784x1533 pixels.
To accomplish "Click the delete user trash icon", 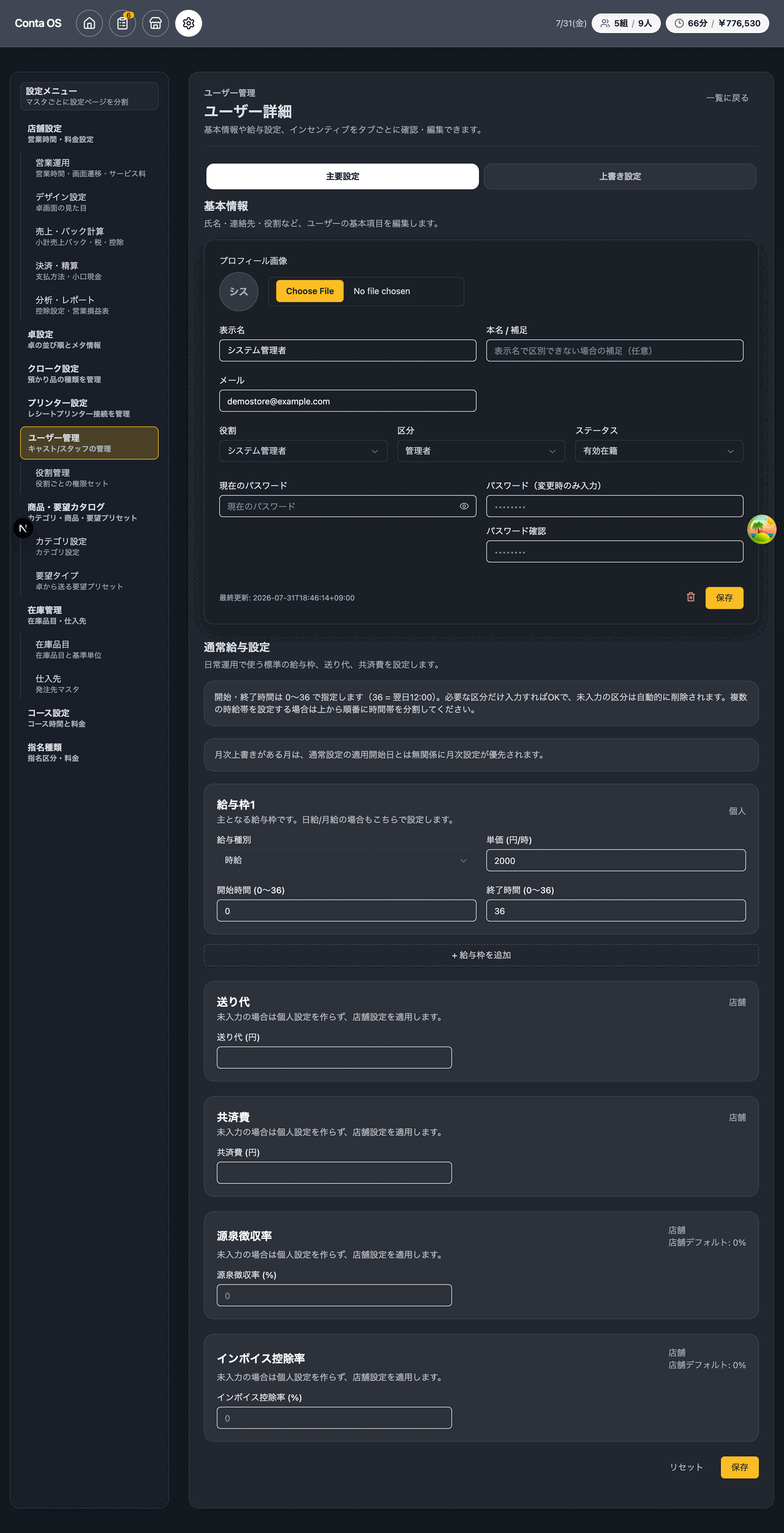I will click(x=691, y=597).
